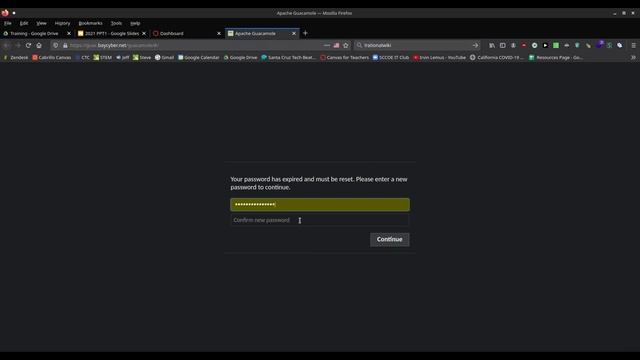
Task: Reload the current page
Action: [x=28, y=45]
